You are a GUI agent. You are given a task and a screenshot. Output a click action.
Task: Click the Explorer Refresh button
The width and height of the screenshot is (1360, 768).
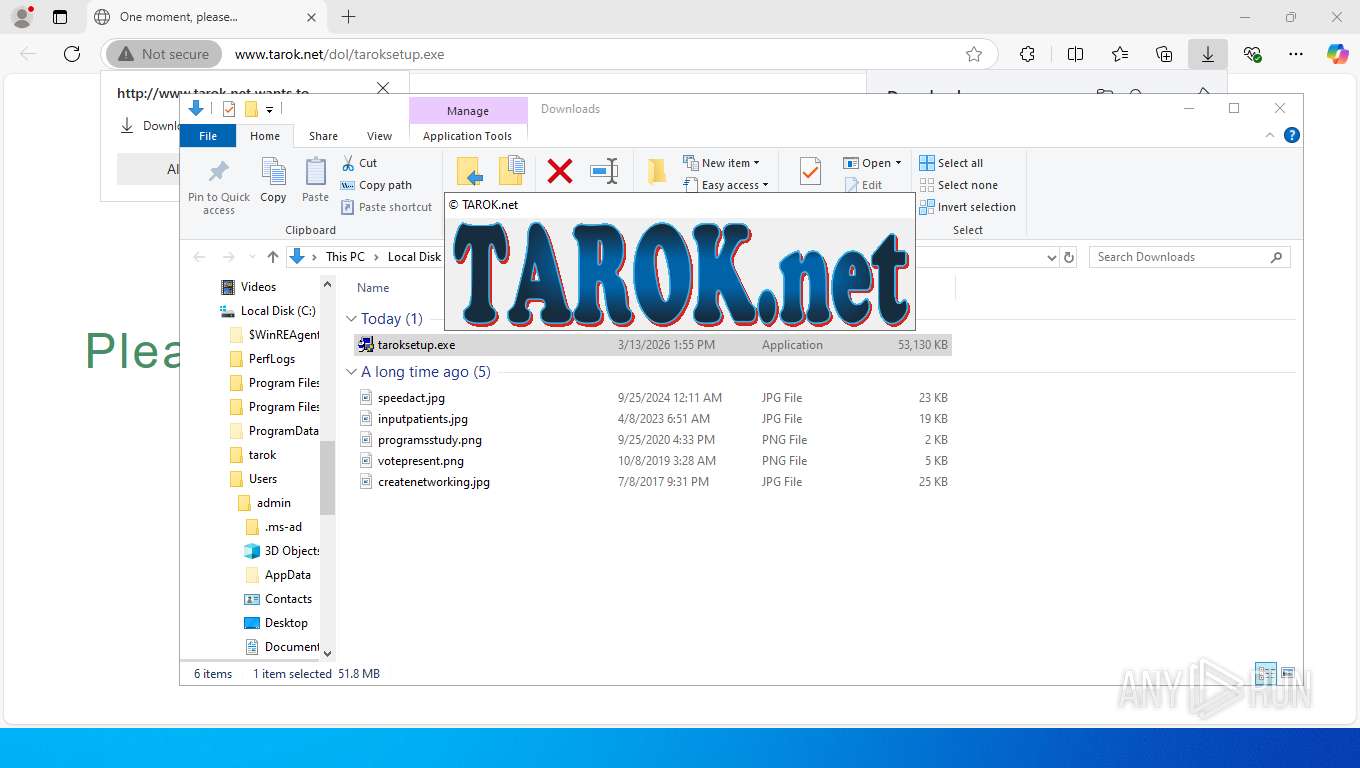pyautogui.click(x=1069, y=257)
